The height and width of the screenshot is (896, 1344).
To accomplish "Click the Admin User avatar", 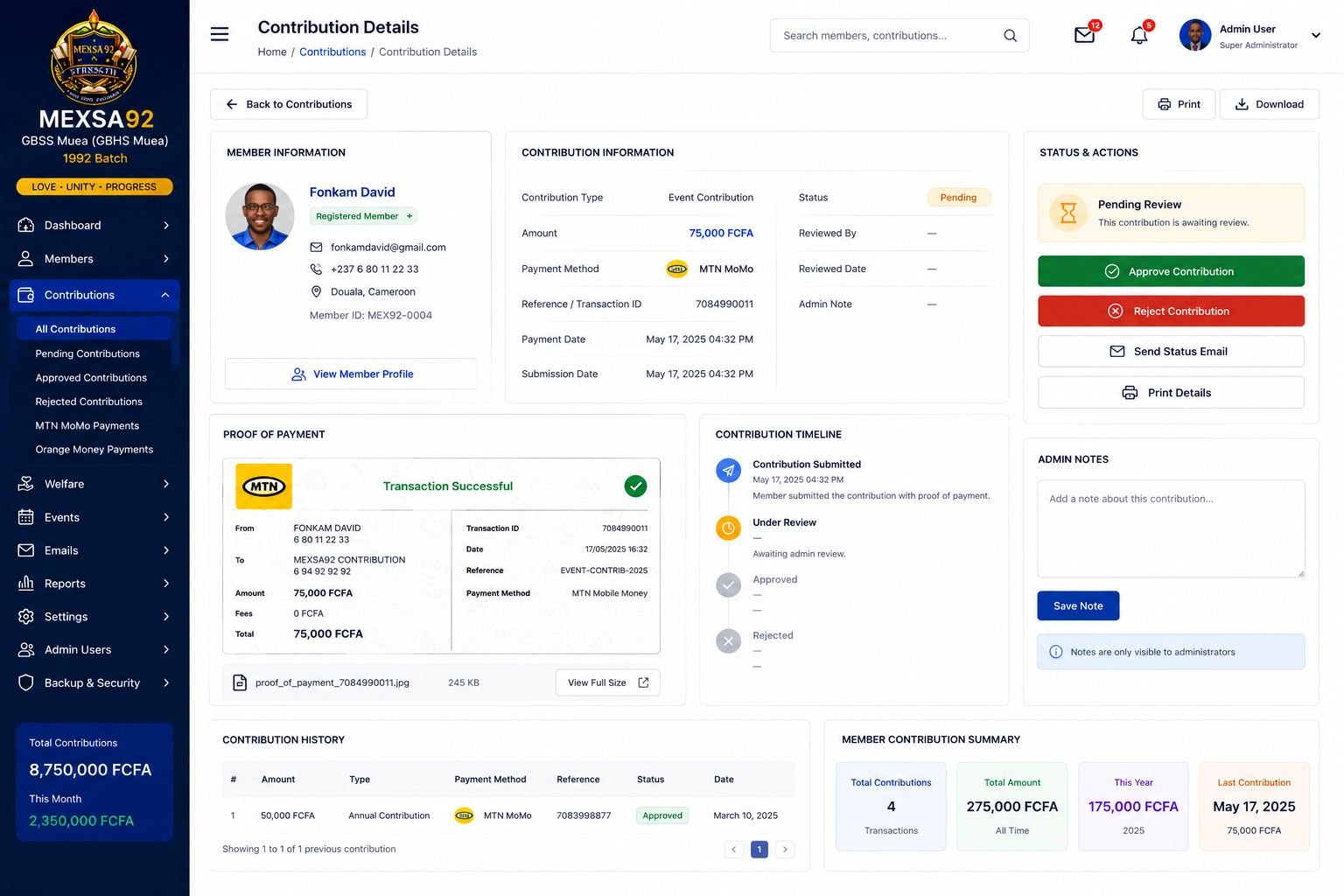I will (1195, 35).
